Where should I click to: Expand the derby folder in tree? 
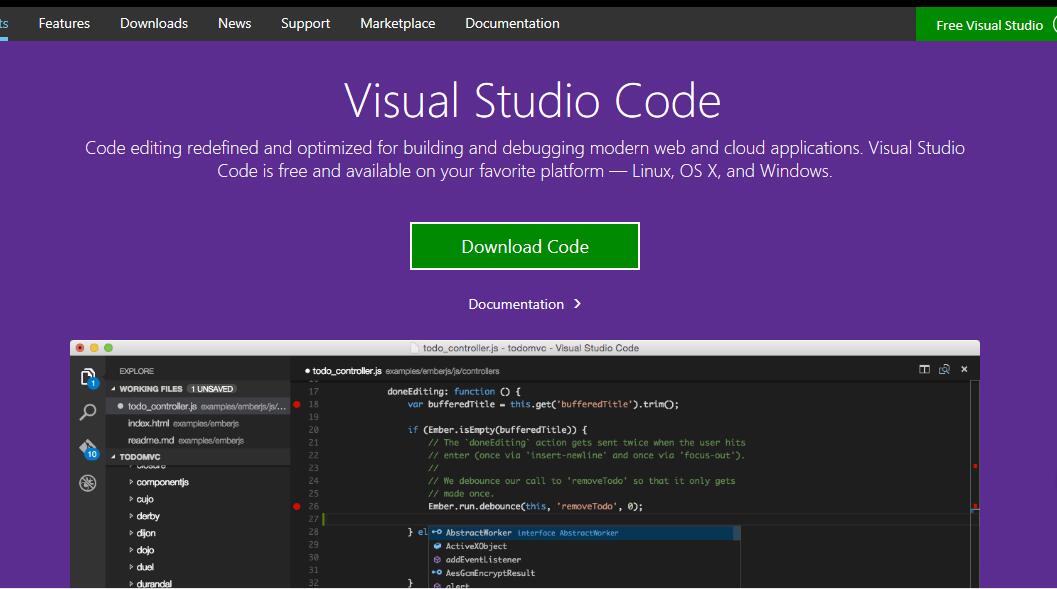click(x=131, y=516)
